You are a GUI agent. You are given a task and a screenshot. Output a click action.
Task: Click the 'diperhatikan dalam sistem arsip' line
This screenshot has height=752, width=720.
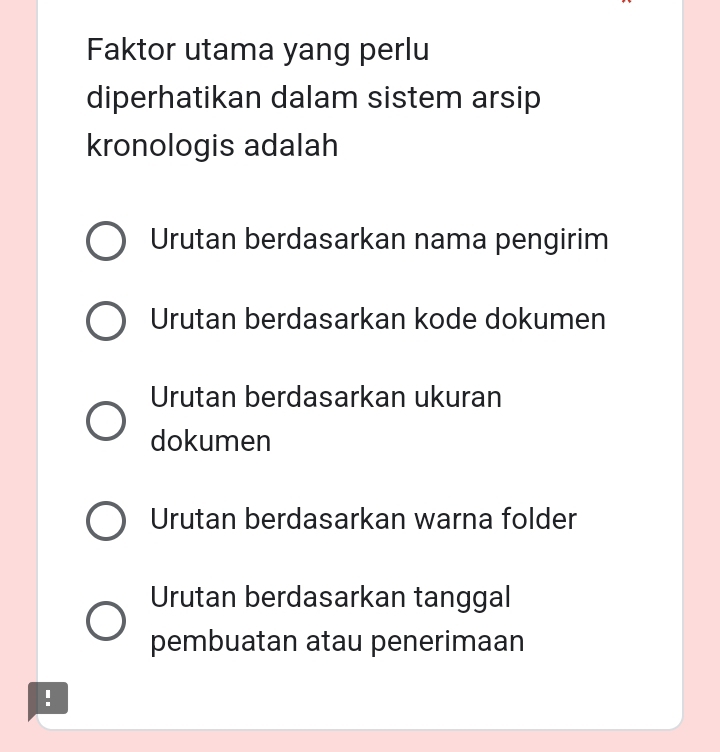(313, 98)
